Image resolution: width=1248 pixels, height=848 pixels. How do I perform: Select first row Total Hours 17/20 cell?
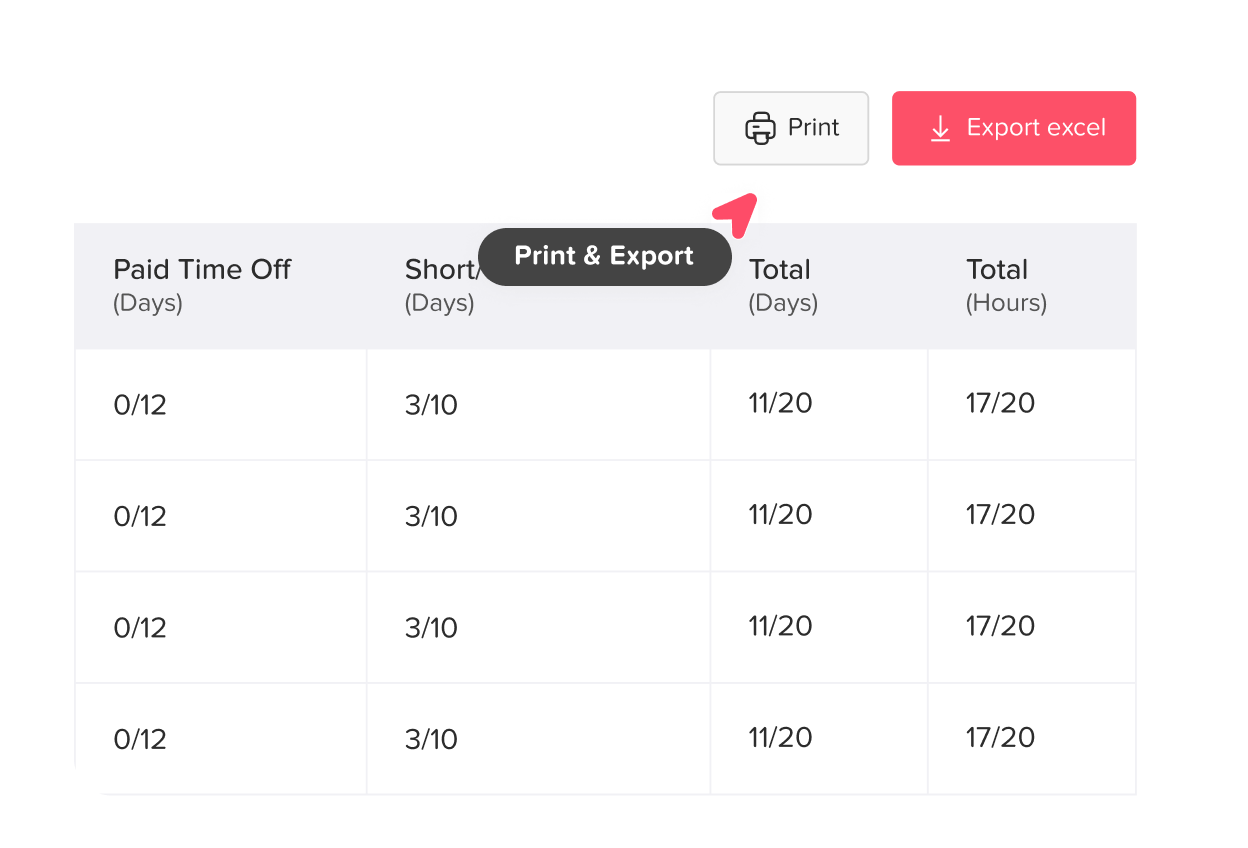[x=1000, y=403]
